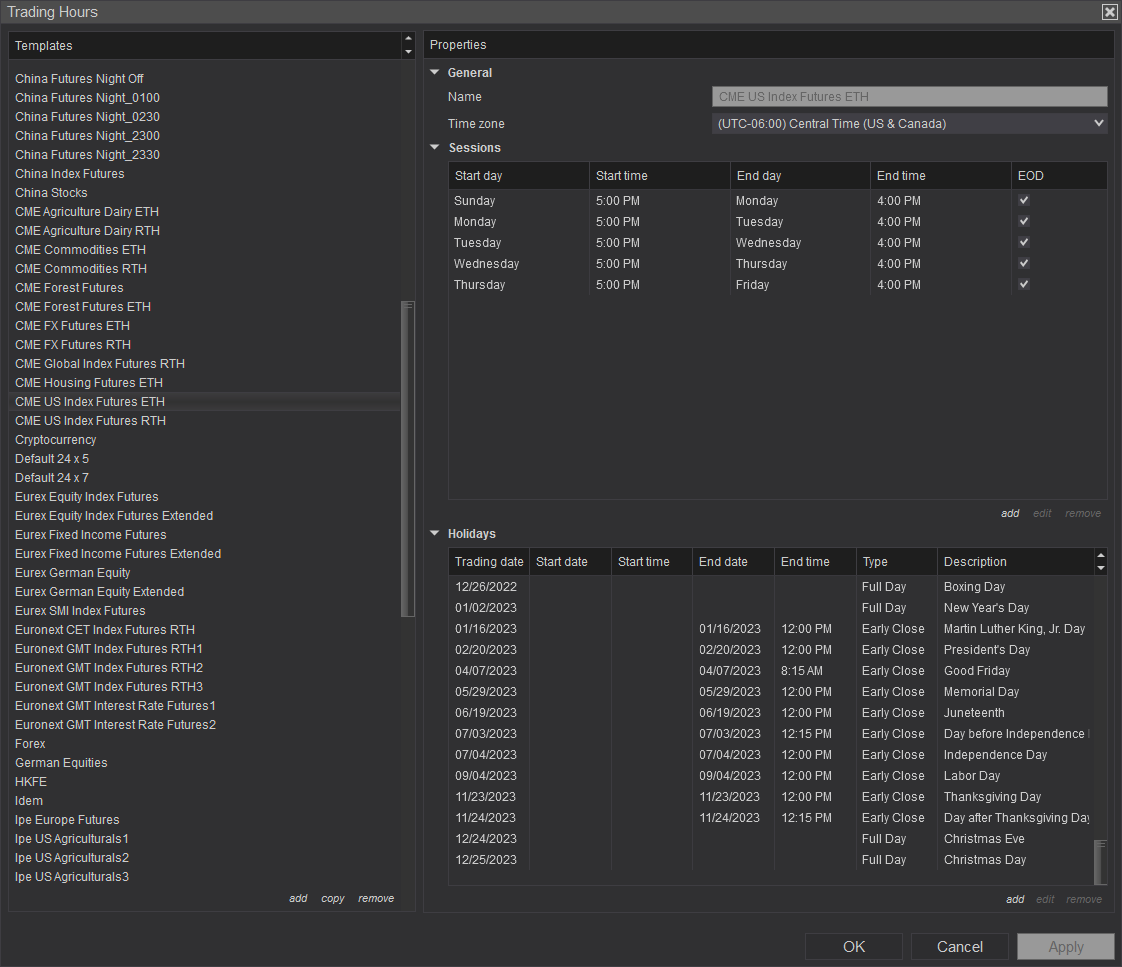The height and width of the screenshot is (967, 1122).
Task: Collapse the General section
Action: coord(434,72)
